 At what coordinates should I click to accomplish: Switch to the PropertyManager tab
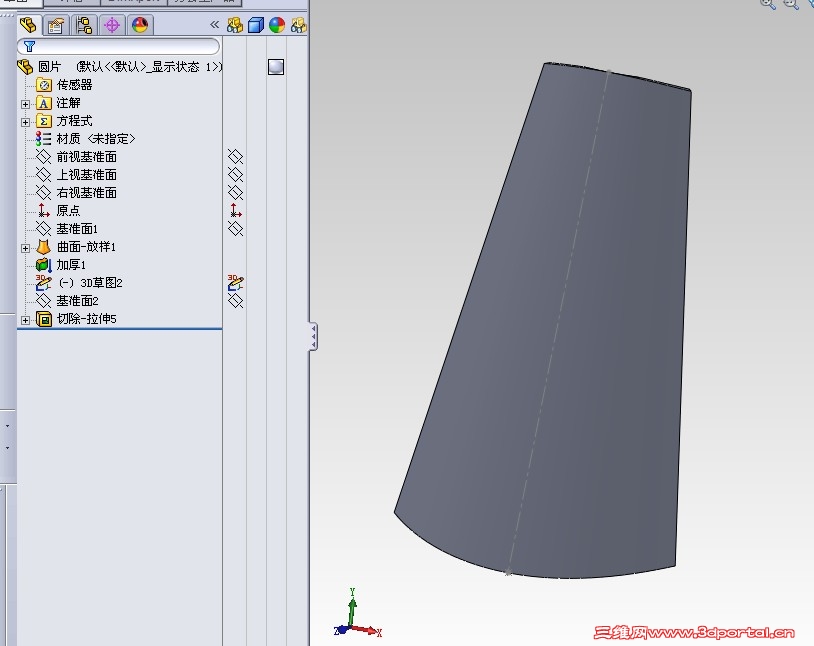[x=56, y=25]
